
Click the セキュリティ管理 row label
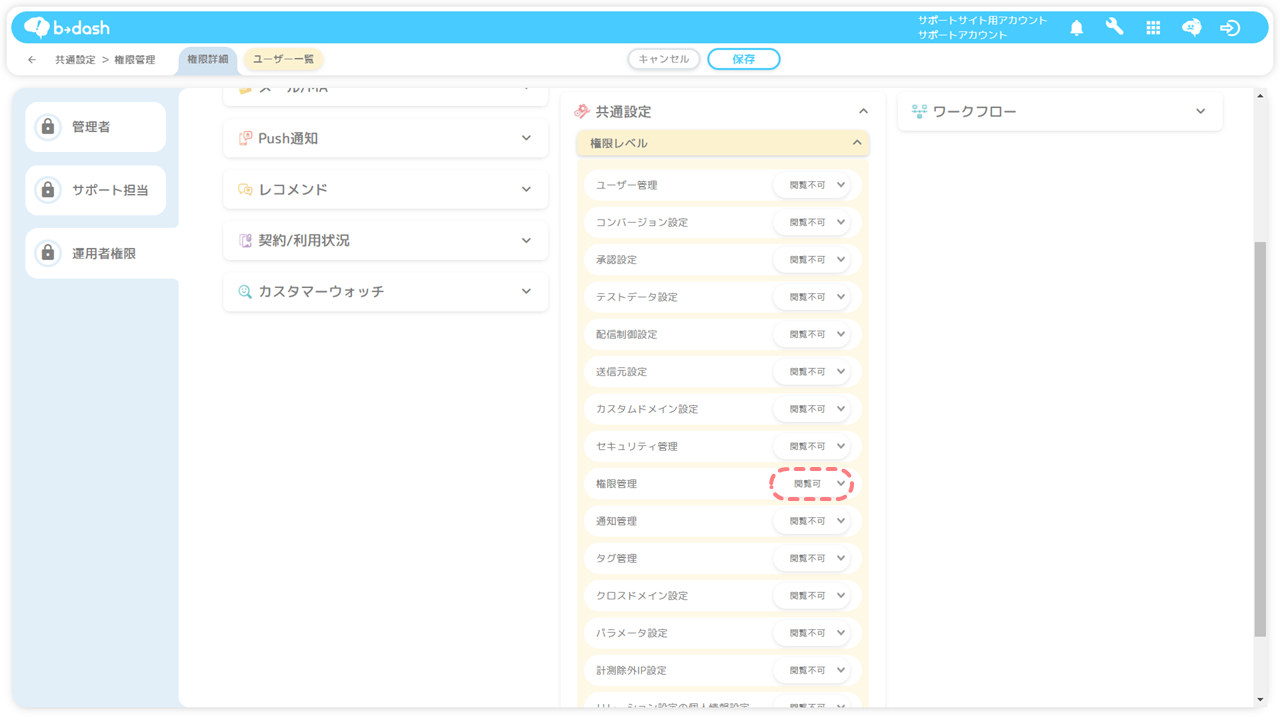pos(636,446)
